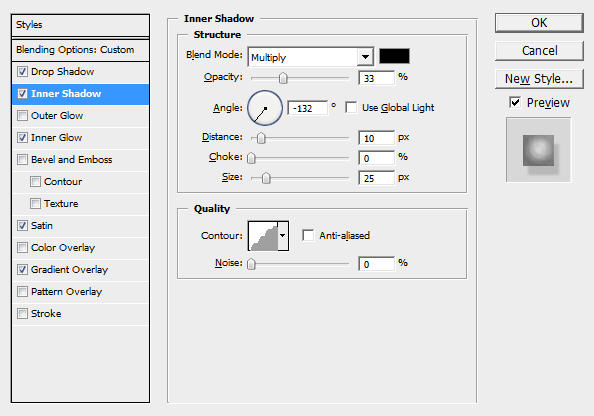Click the style preview thumbnail
The width and height of the screenshot is (594, 416).
[538, 150]
